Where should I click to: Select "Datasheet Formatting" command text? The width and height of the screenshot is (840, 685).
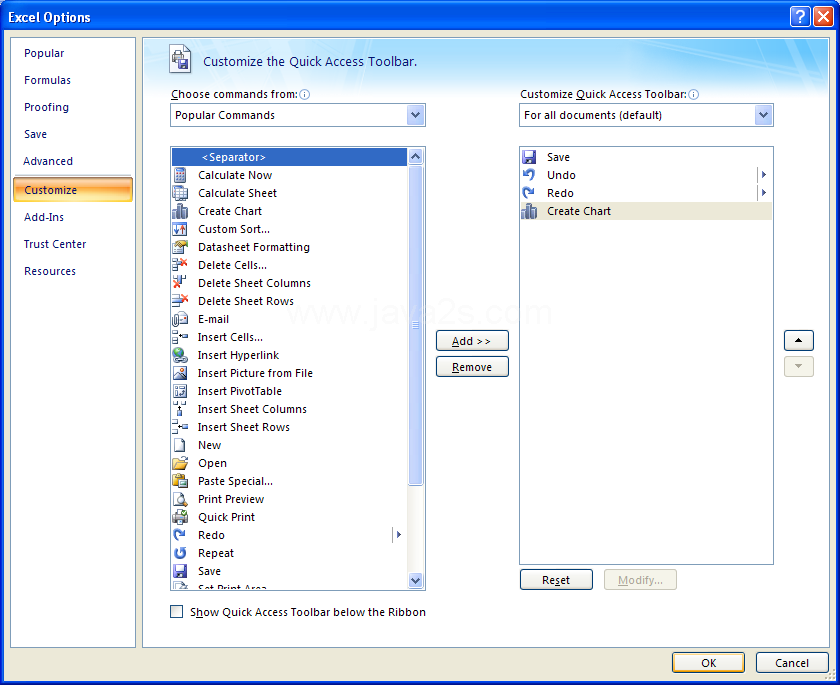click(x=254, y=247)
